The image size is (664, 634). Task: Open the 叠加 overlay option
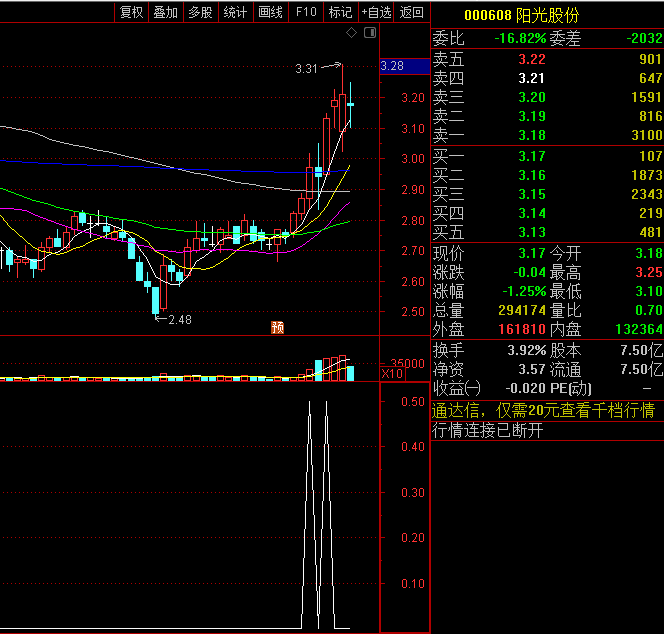point(166,12)
